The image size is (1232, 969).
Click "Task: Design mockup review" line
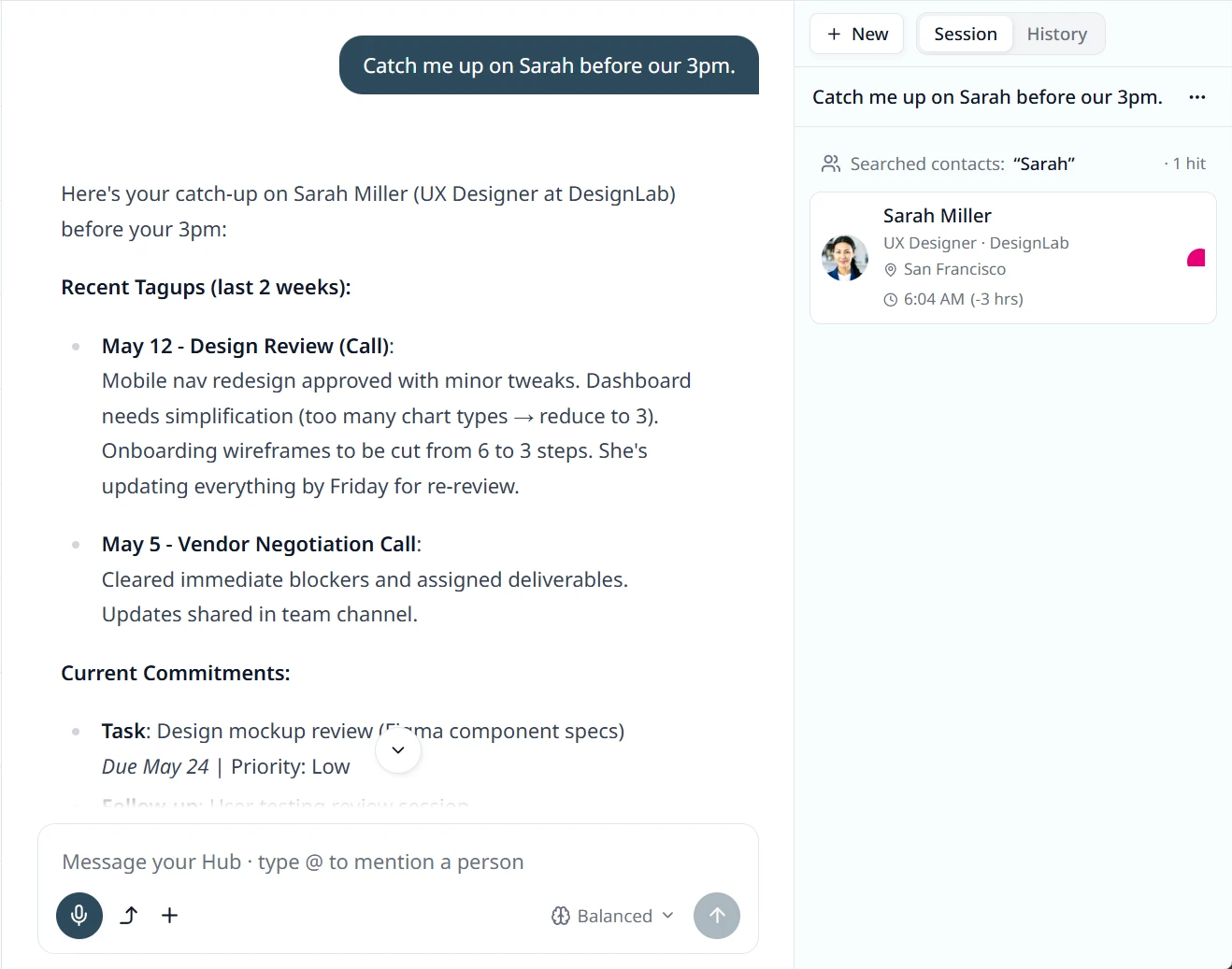pyautogui.click(x=363, y=731)
